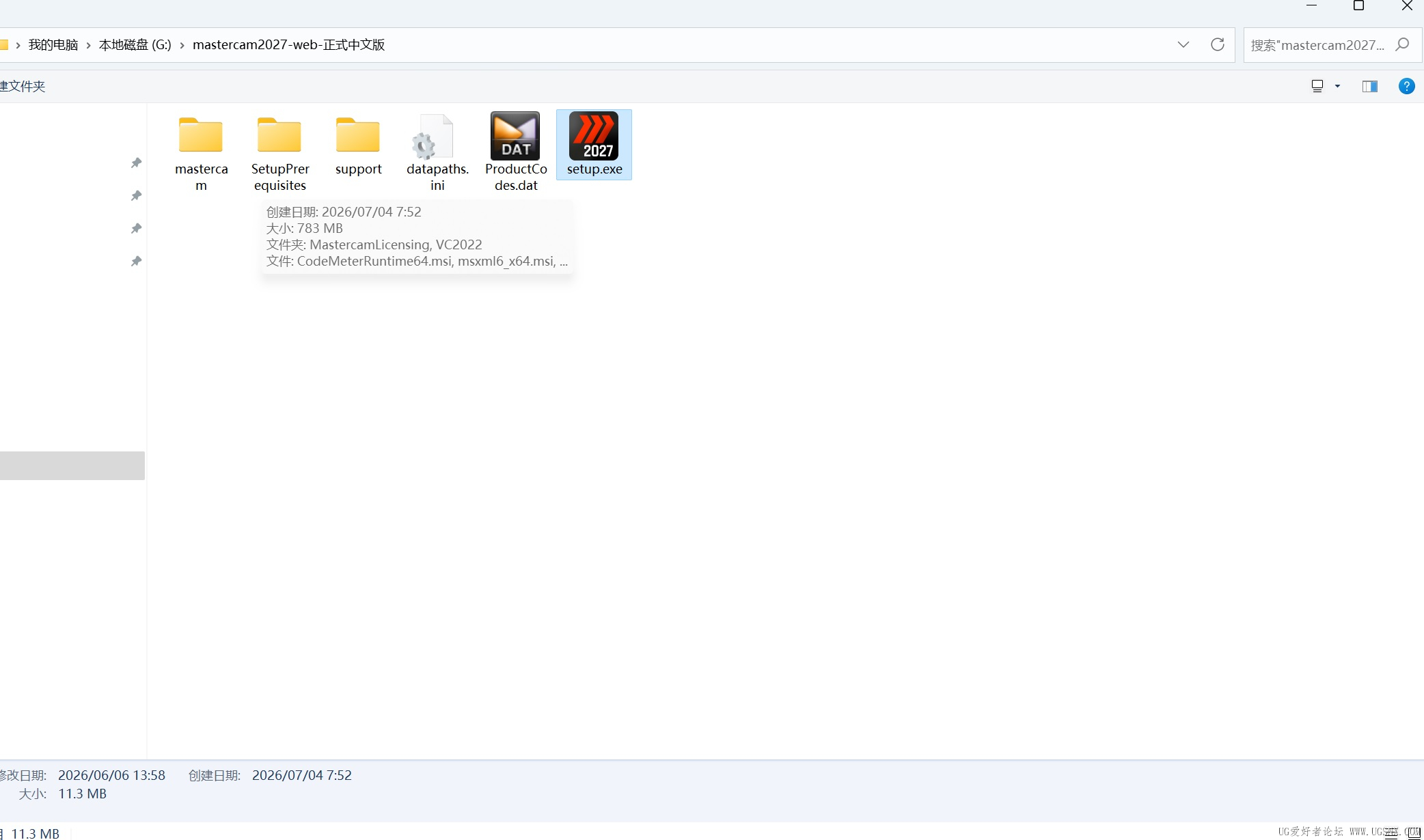Expand the chevron after 本地磁盘 (G:)
1424x840 pixels.
click(x=182, y=45)
